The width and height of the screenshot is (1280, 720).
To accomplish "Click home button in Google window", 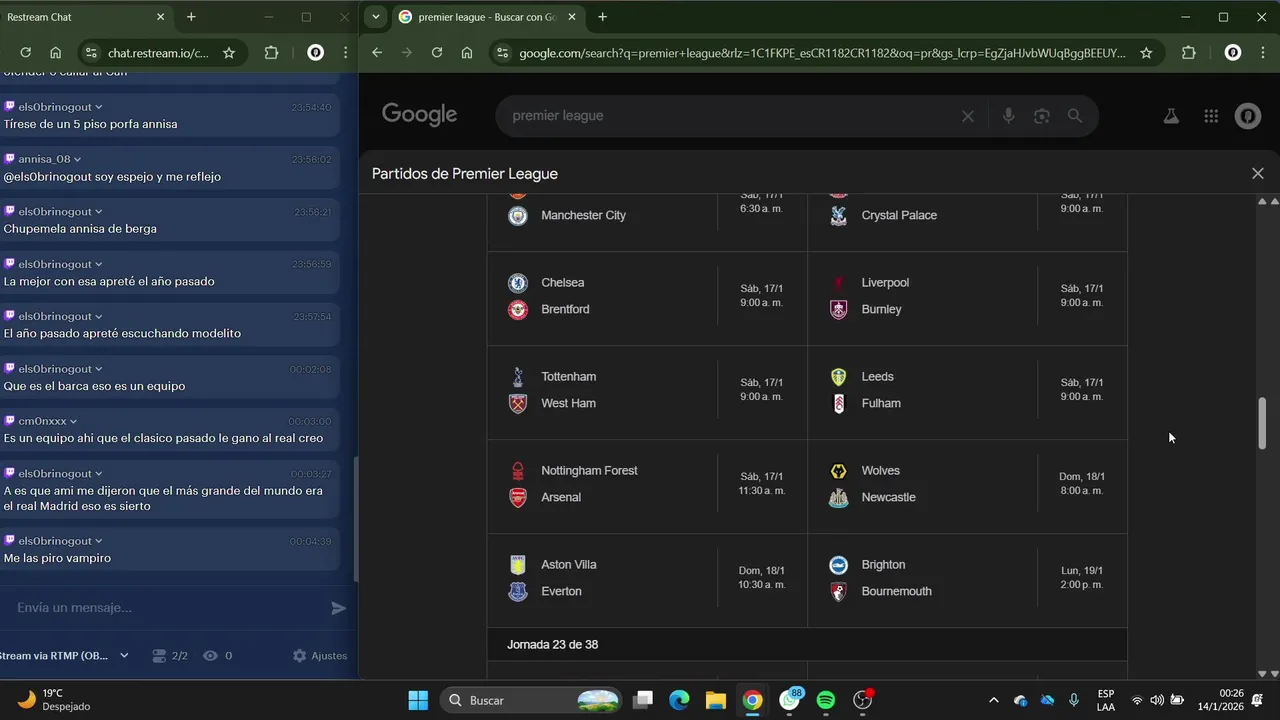I will [x=467, y=53].
